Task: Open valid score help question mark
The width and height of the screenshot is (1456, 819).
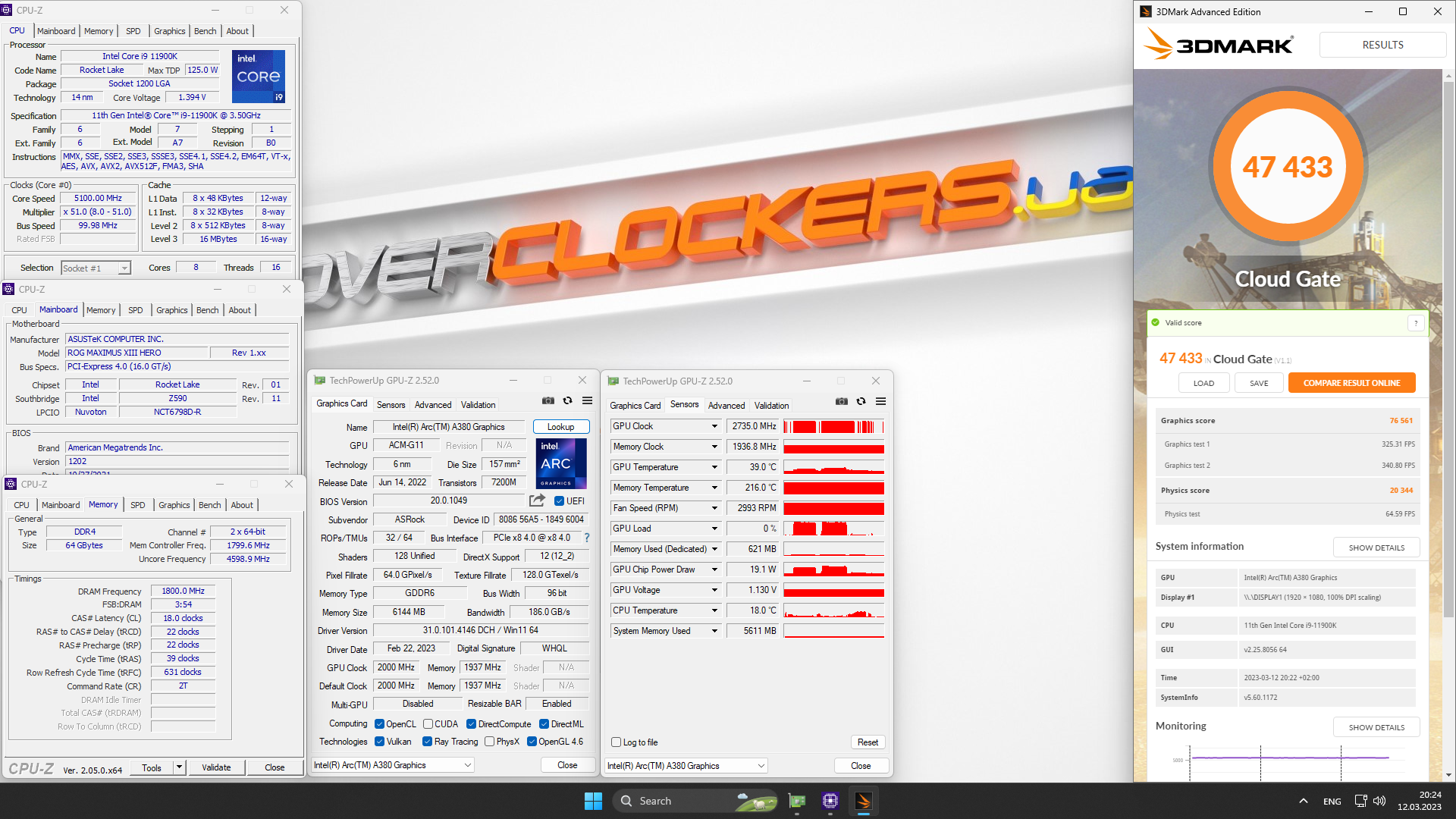Action: pos(1415,323)
